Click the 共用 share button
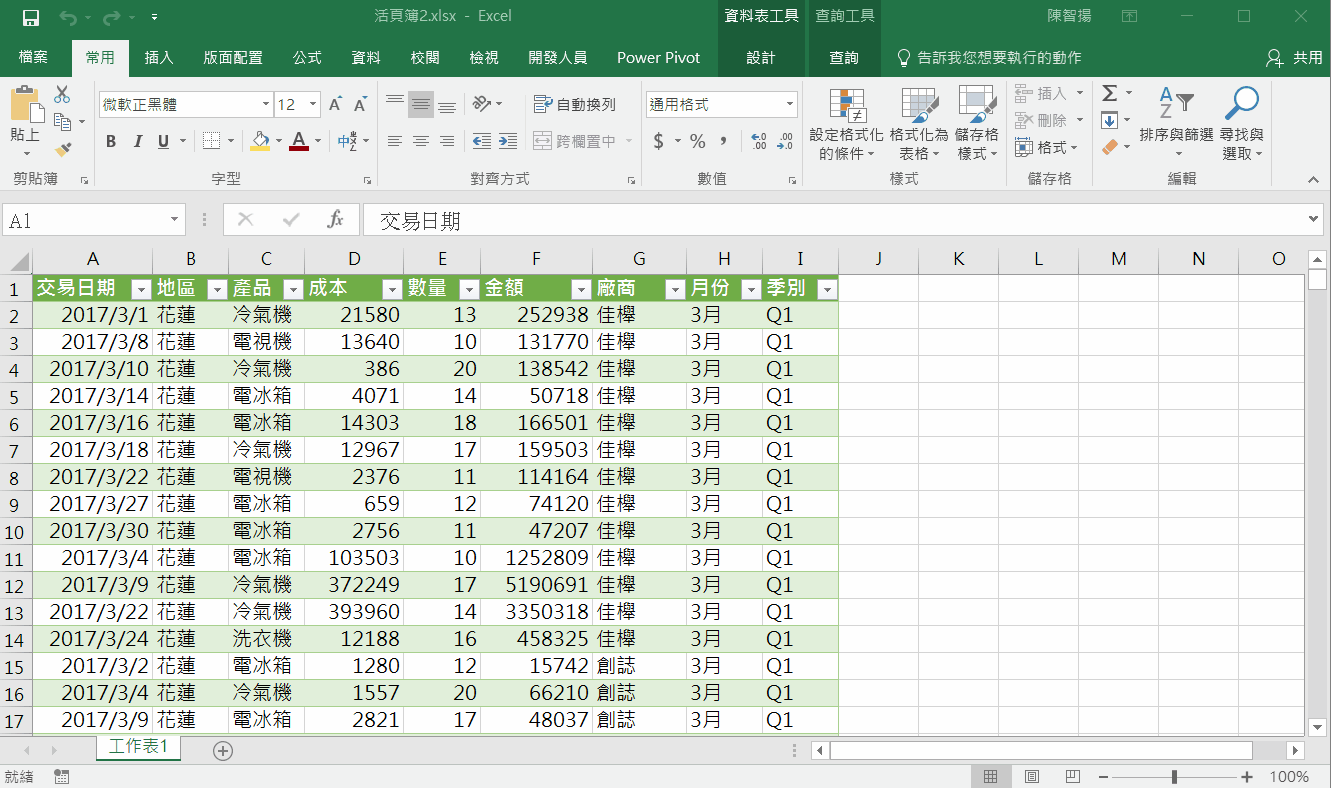The height and width of the screenshot is (788, 1331). [x=1294, y=58]
